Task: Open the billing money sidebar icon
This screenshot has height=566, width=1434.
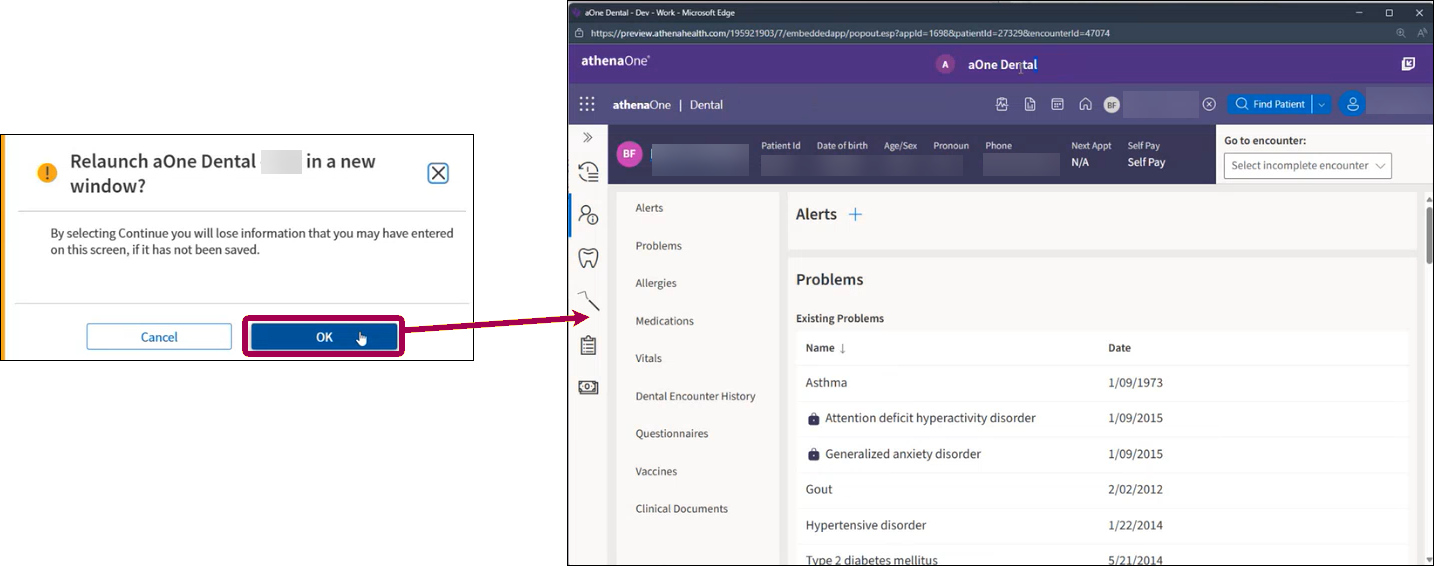Action: [588, 387]
